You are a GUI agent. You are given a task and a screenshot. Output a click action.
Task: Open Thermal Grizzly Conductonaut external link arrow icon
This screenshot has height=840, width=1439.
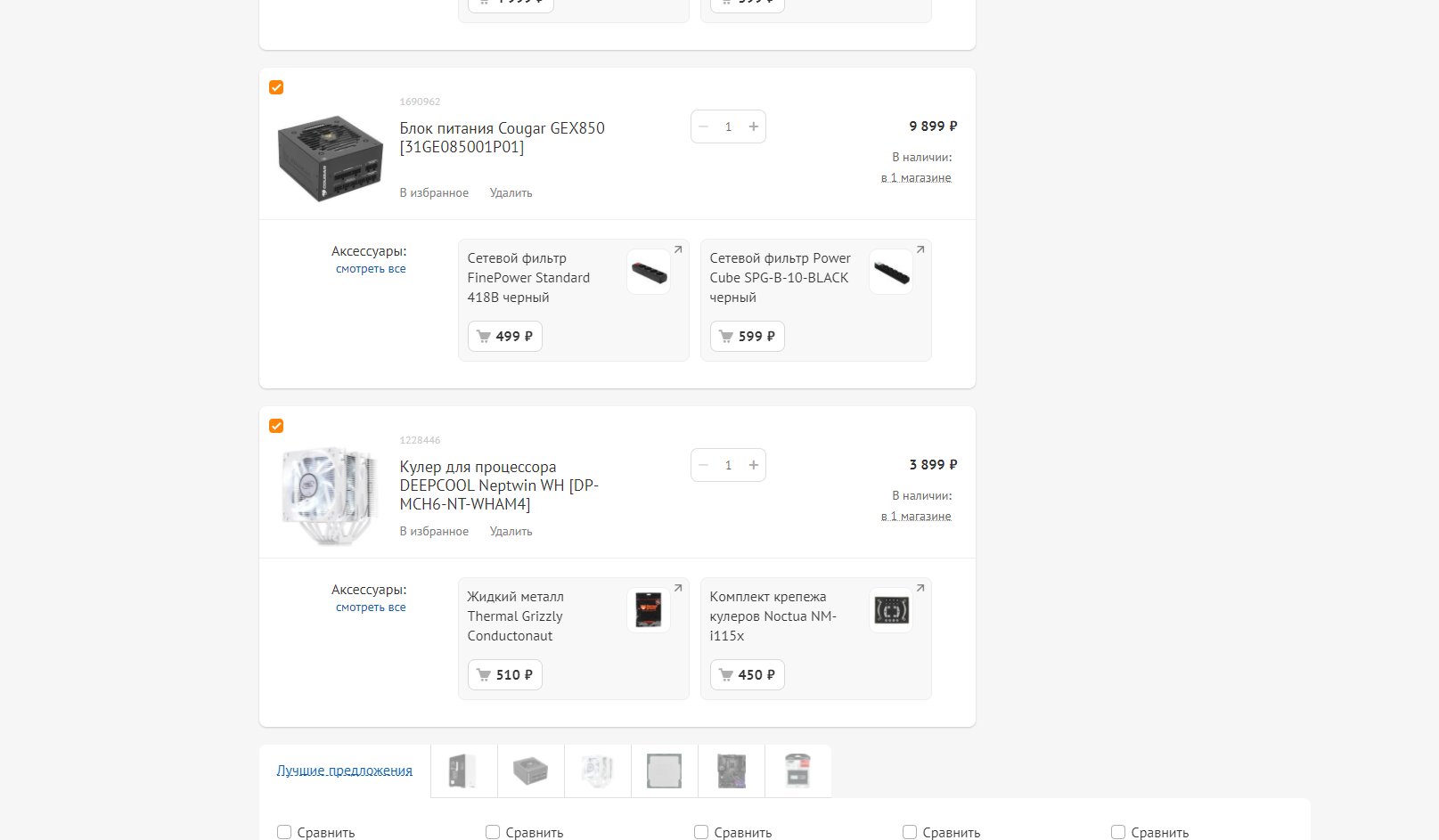678,588
